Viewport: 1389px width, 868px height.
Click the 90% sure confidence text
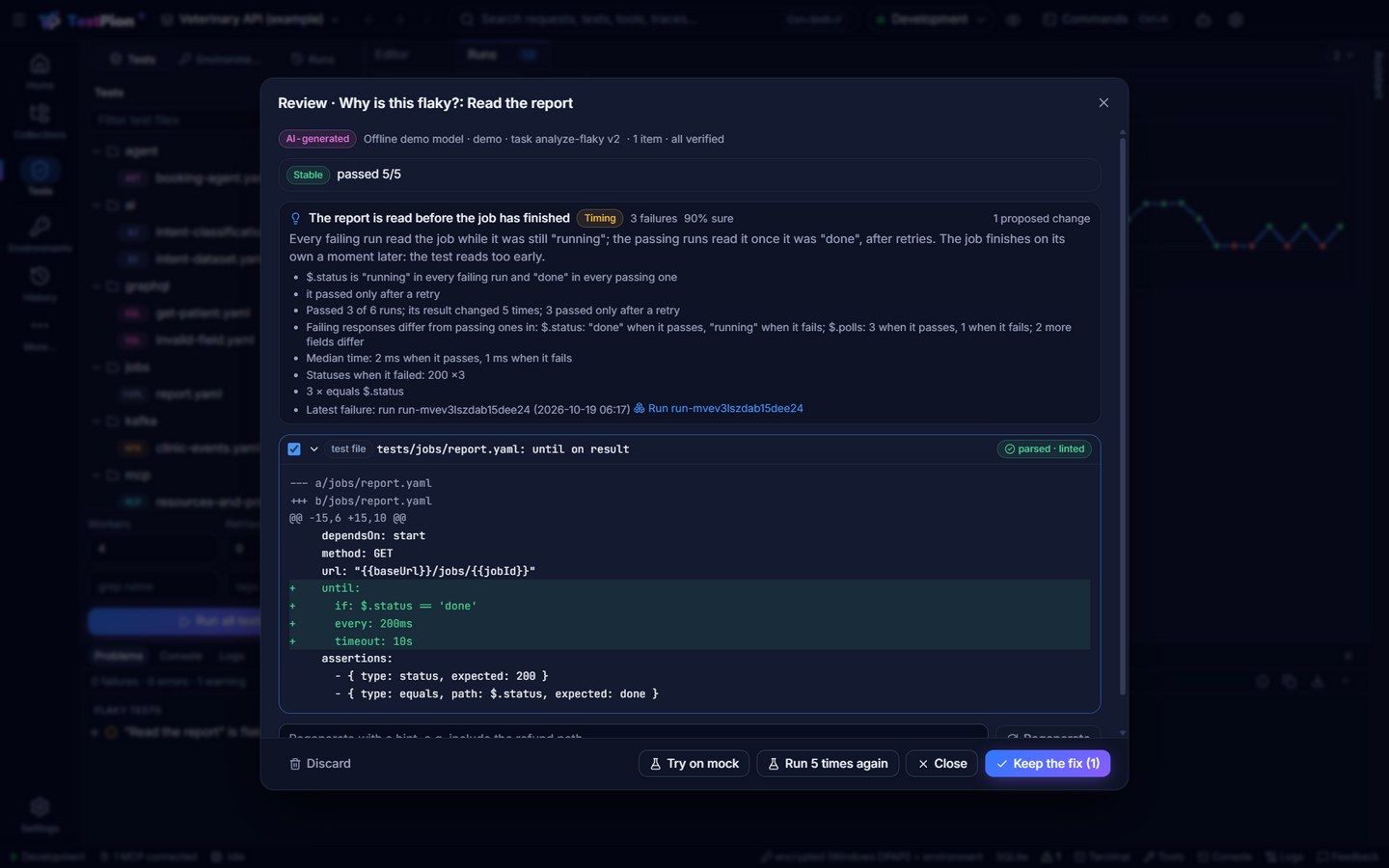708,219
